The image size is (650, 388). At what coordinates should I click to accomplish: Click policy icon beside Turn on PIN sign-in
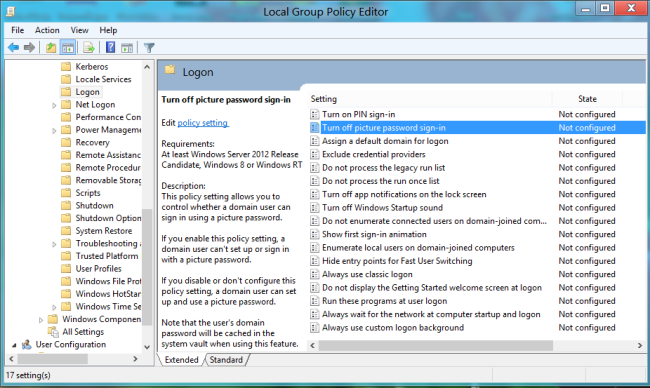[315, 114]
